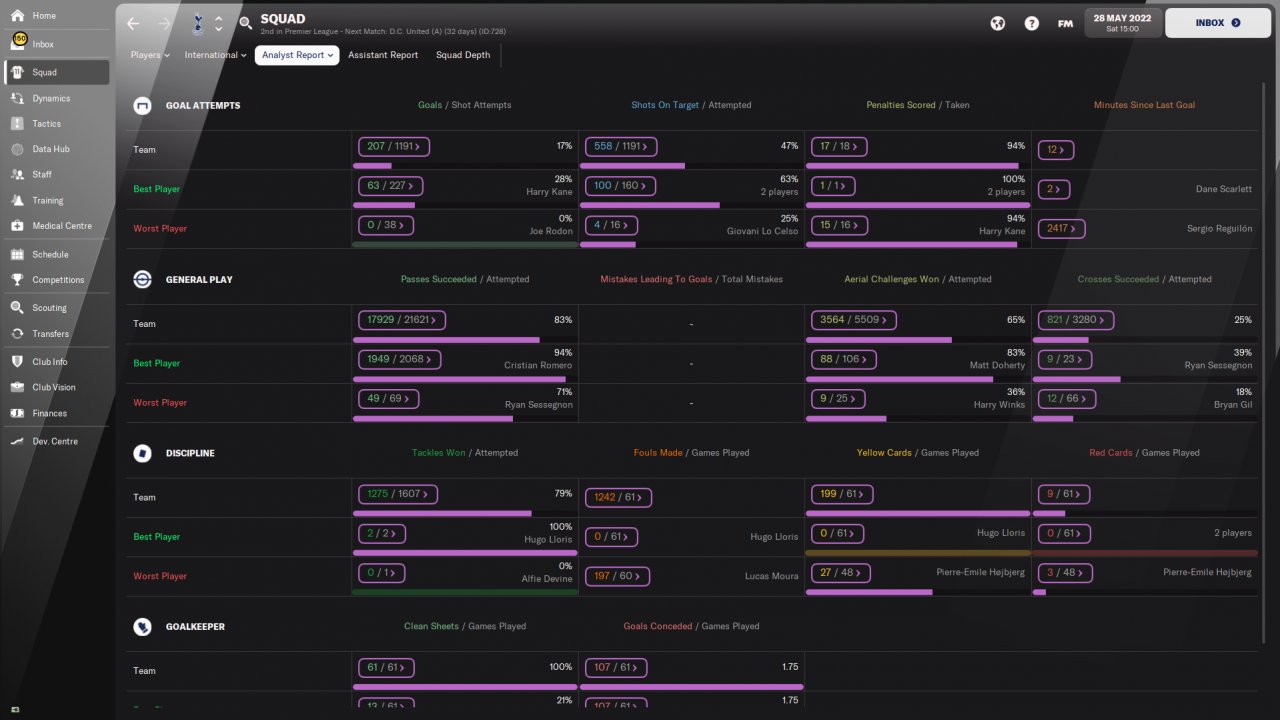Screen dimensions: 1280x720
Task: Open the Transfers sidebar icon
Action: pyautogui.click(x=17, y=334)
